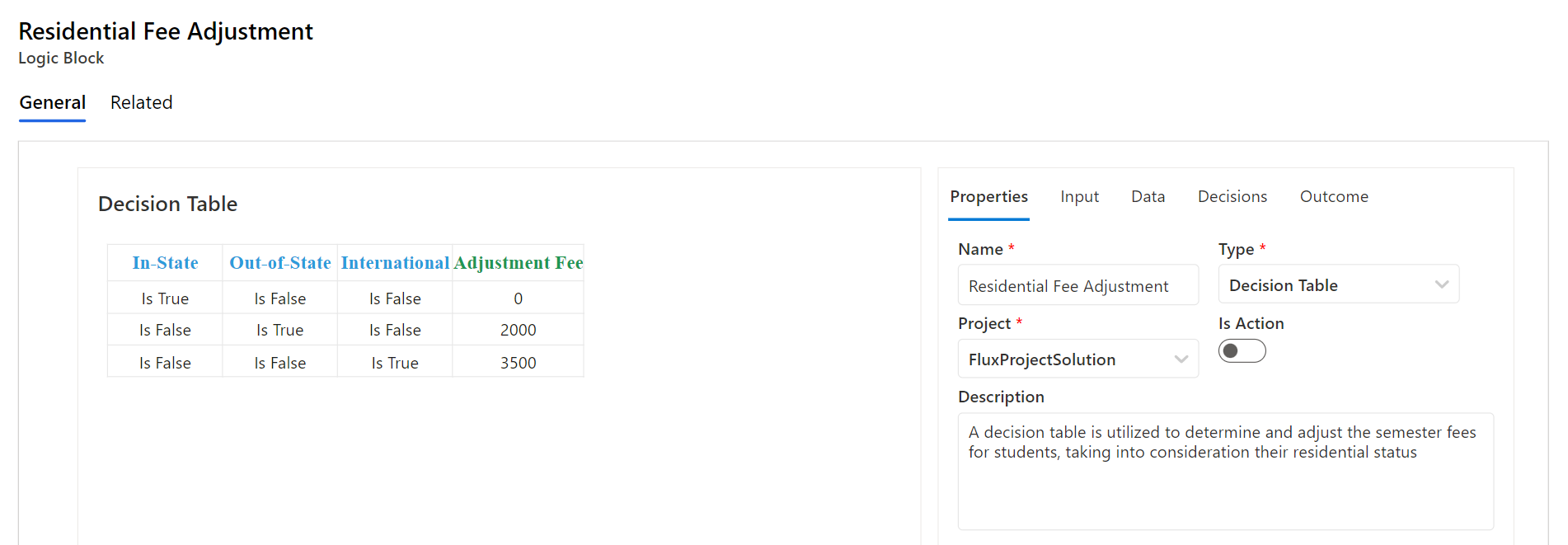The image size is (1568, 545).
Task: Click inside the Description text area
Action: (1226, 470)
